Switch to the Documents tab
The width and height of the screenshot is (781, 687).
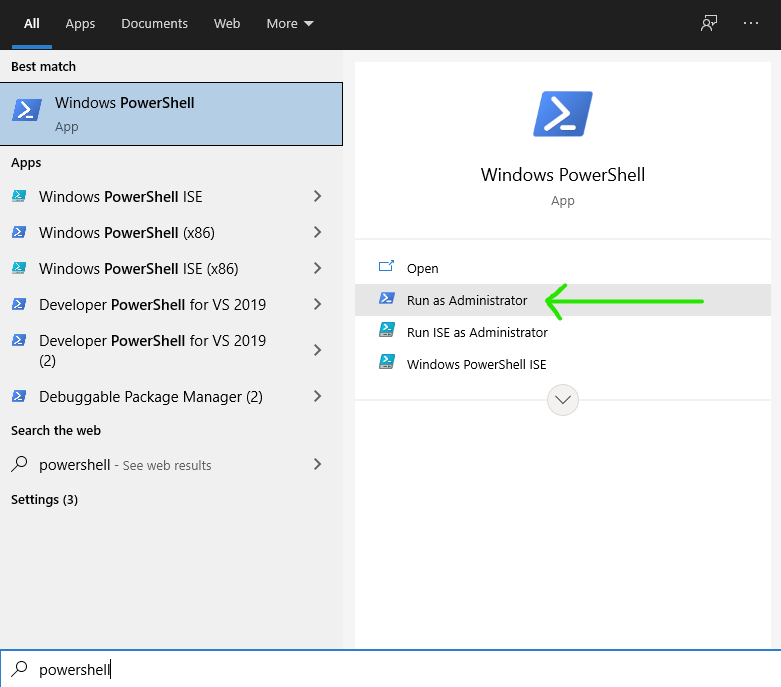click(154, 23)
